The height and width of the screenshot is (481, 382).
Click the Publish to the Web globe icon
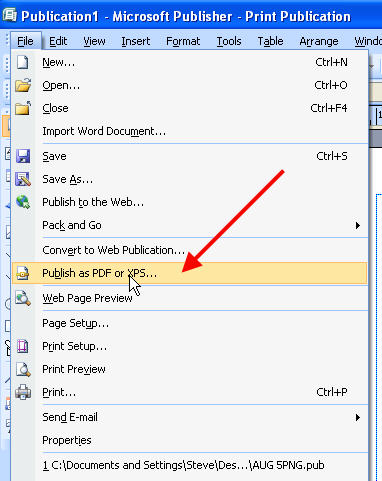pyautogui.click(x=23, y=202)
